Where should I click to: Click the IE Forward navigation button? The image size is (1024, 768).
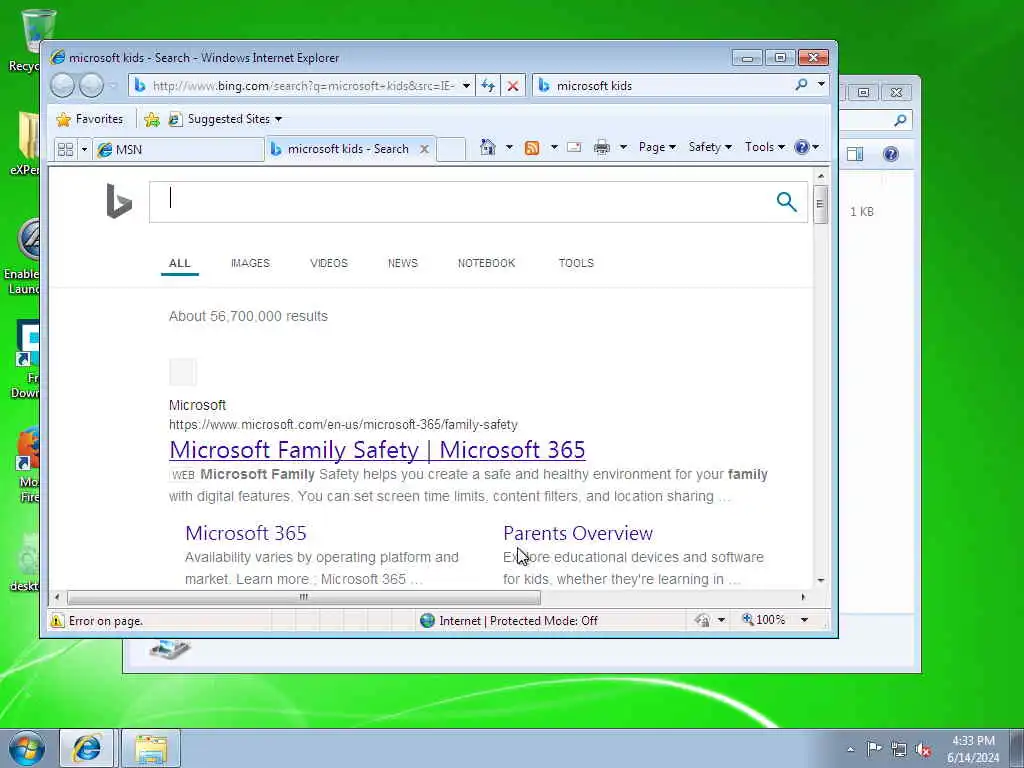click(x=91, y=86)
